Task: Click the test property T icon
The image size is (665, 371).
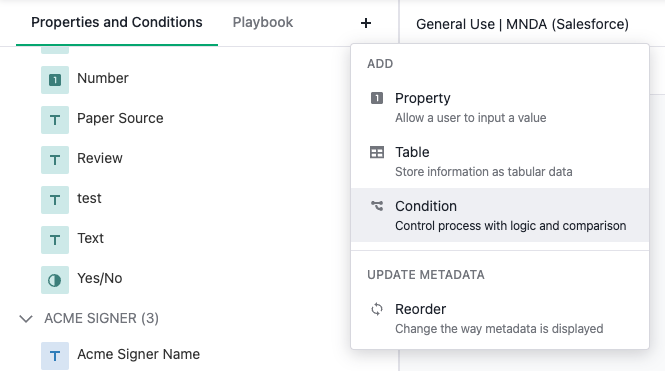Action: pyautogui.click(x=55, y=200)
